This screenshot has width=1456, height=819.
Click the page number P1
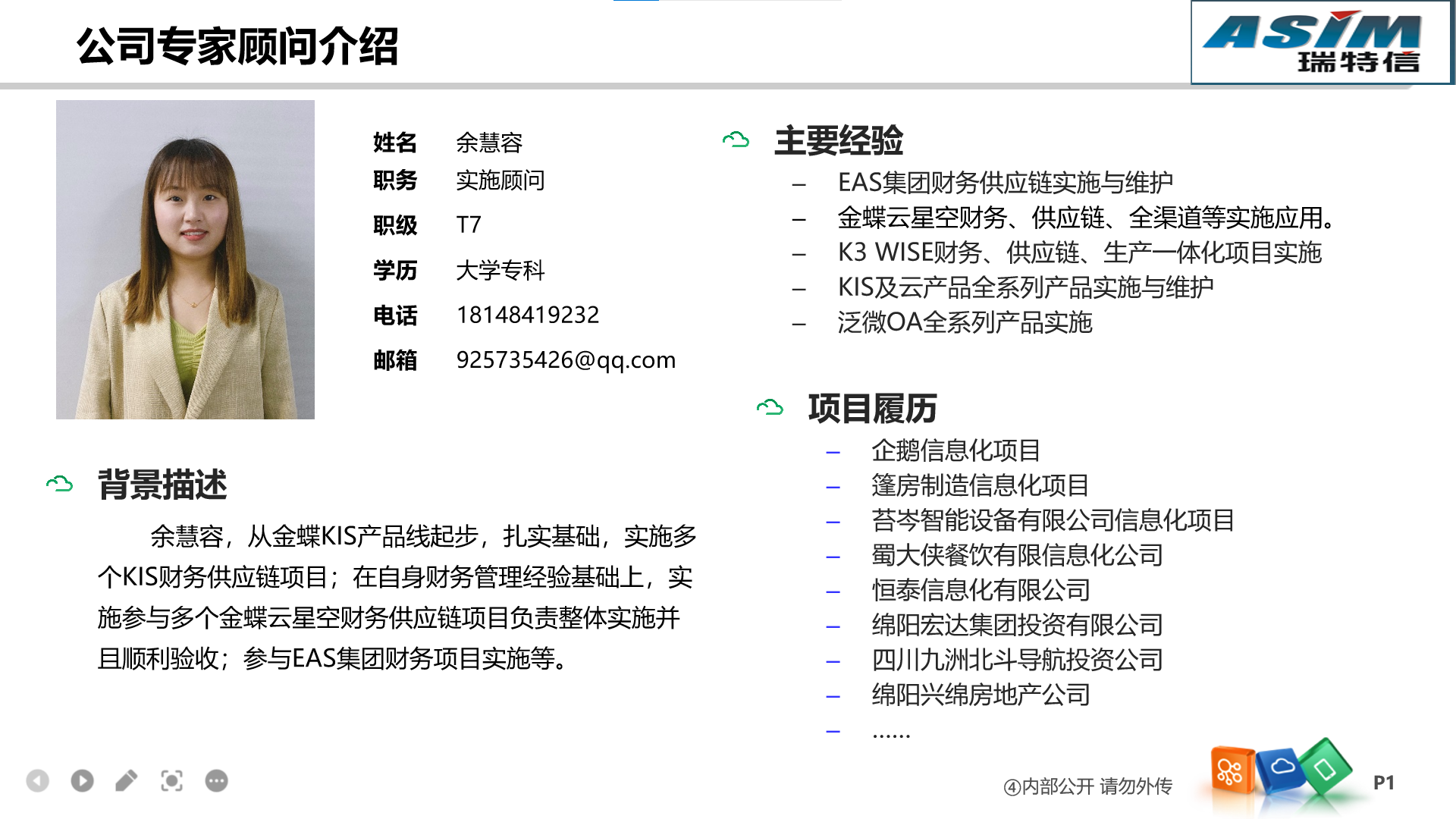click(x=1384, y=783)
